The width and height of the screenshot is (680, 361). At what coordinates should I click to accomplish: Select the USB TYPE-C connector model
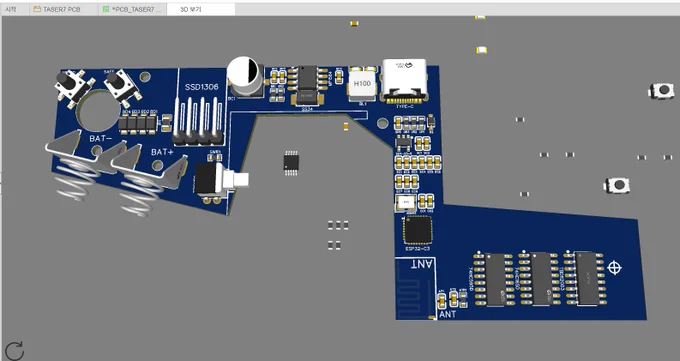pyautogui.click(x=405, y=81)
